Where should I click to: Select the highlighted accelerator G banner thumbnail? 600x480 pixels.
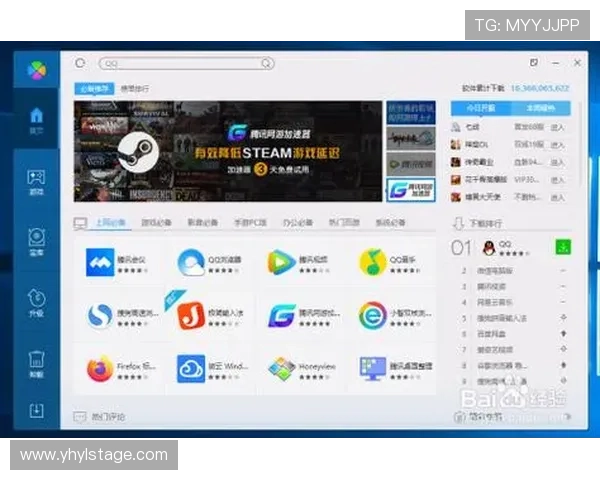point(411,190)
